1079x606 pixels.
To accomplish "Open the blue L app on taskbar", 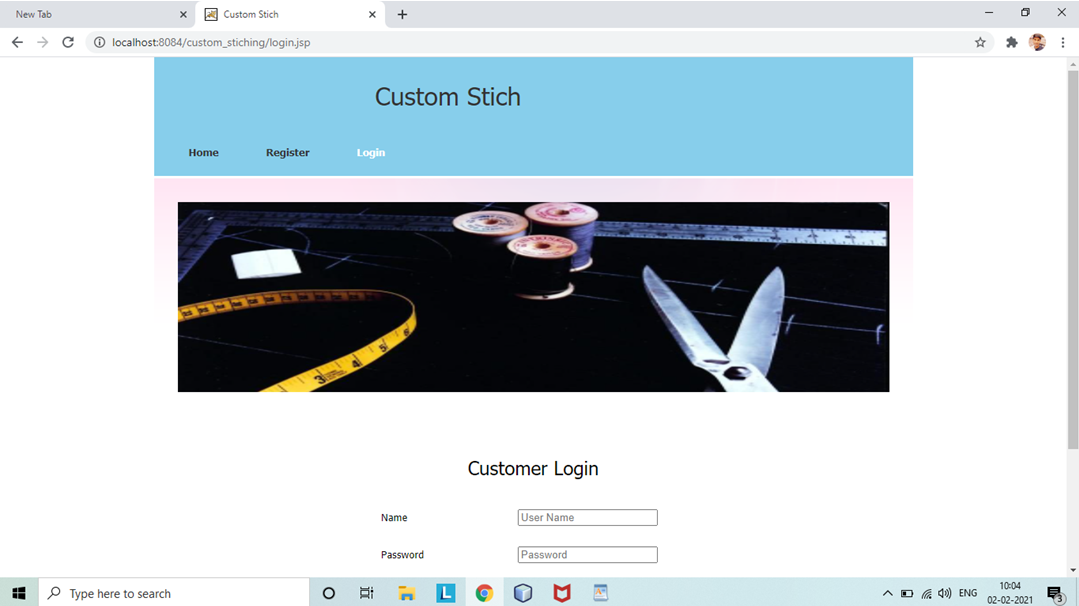I will (446, 593).
